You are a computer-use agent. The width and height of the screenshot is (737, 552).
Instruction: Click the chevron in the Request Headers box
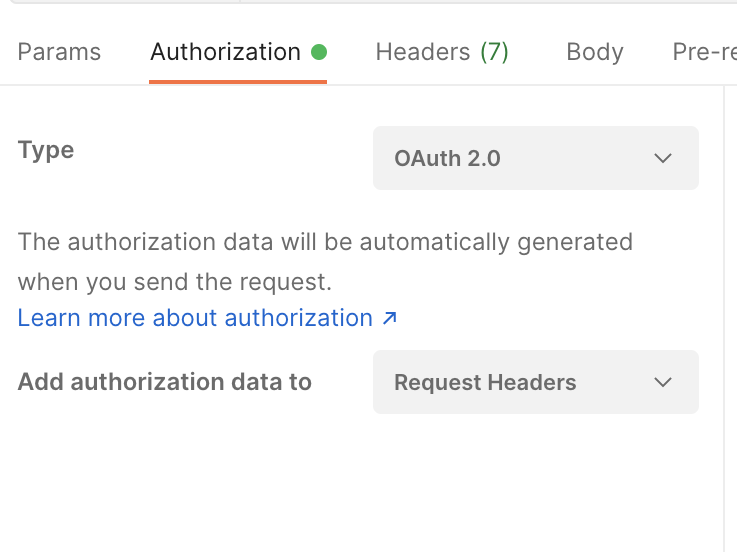[662, 382]
